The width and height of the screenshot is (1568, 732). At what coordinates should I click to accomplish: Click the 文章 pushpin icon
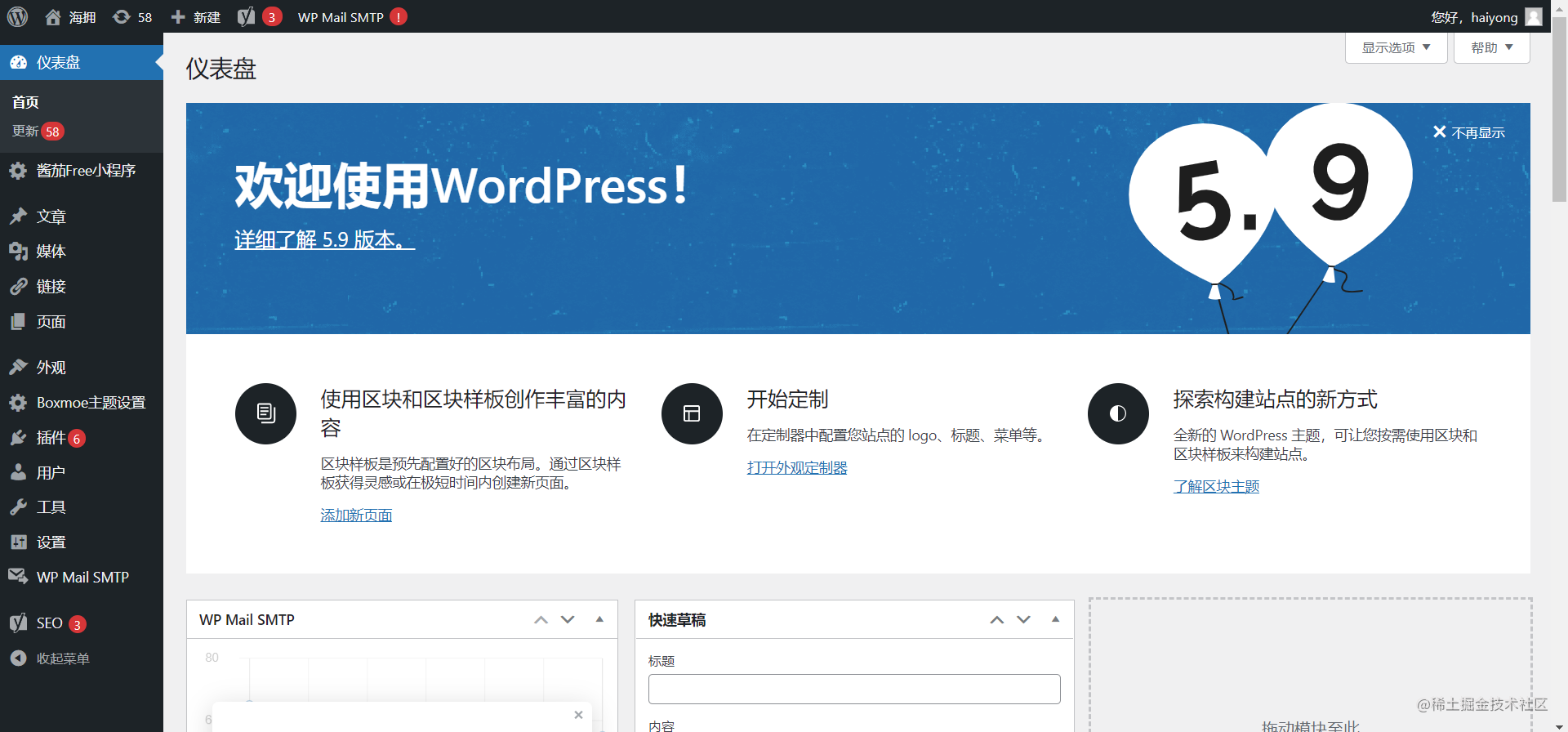18,216
